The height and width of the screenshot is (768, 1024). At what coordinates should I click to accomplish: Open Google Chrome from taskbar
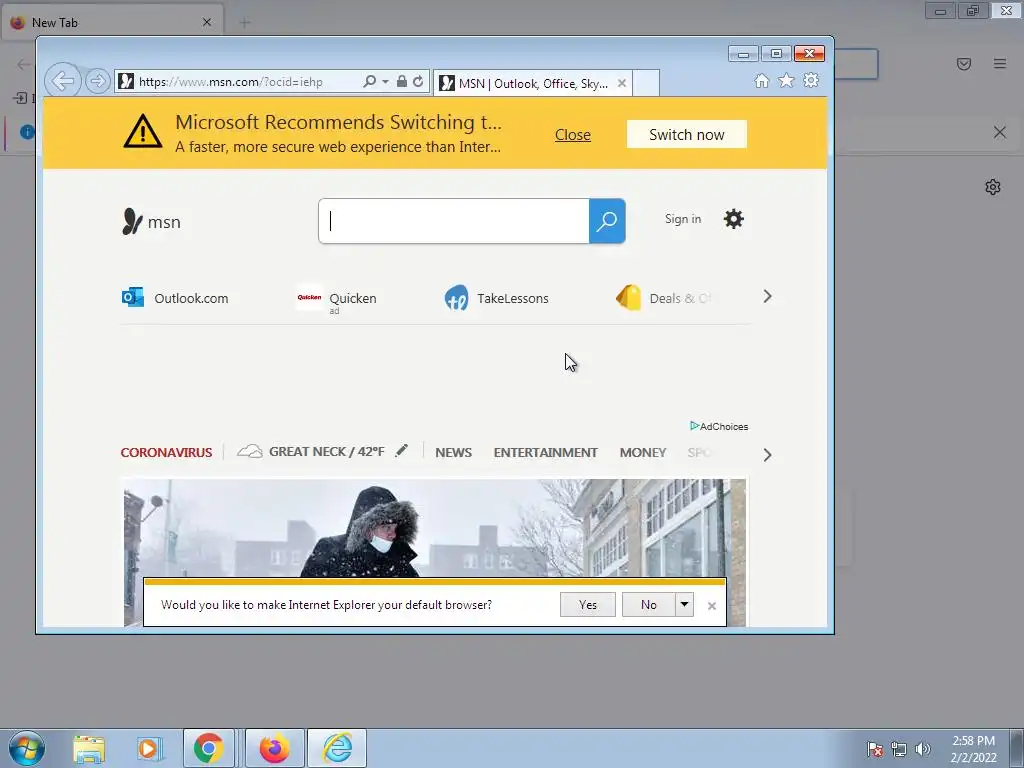[x=208, y=748]
